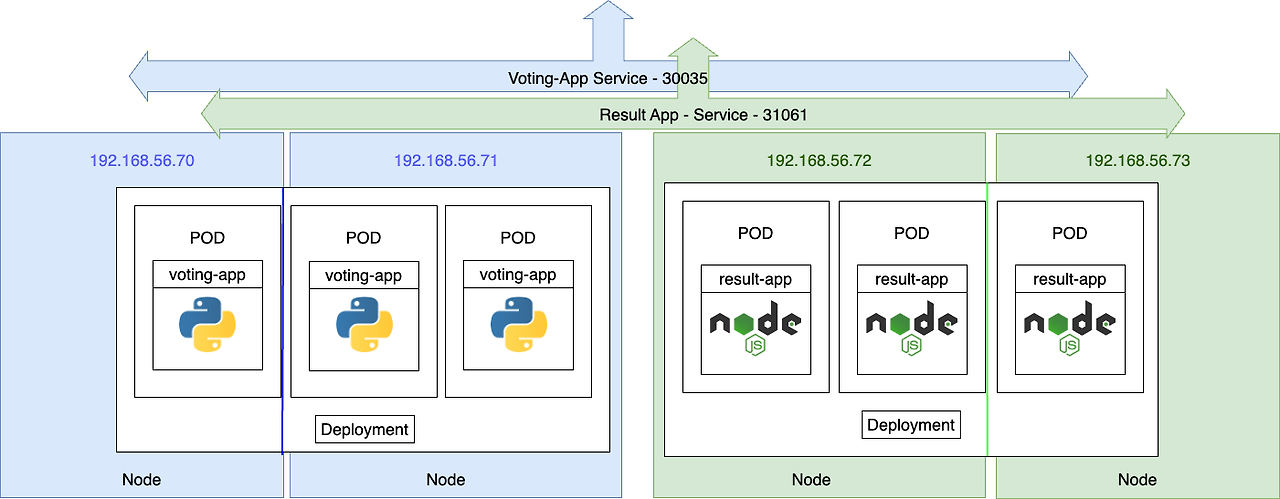Select the Python logo in the voting-app pod nearest the result-app pods
The width and height of the screenshot is (1280, 499).
point(520,326)
